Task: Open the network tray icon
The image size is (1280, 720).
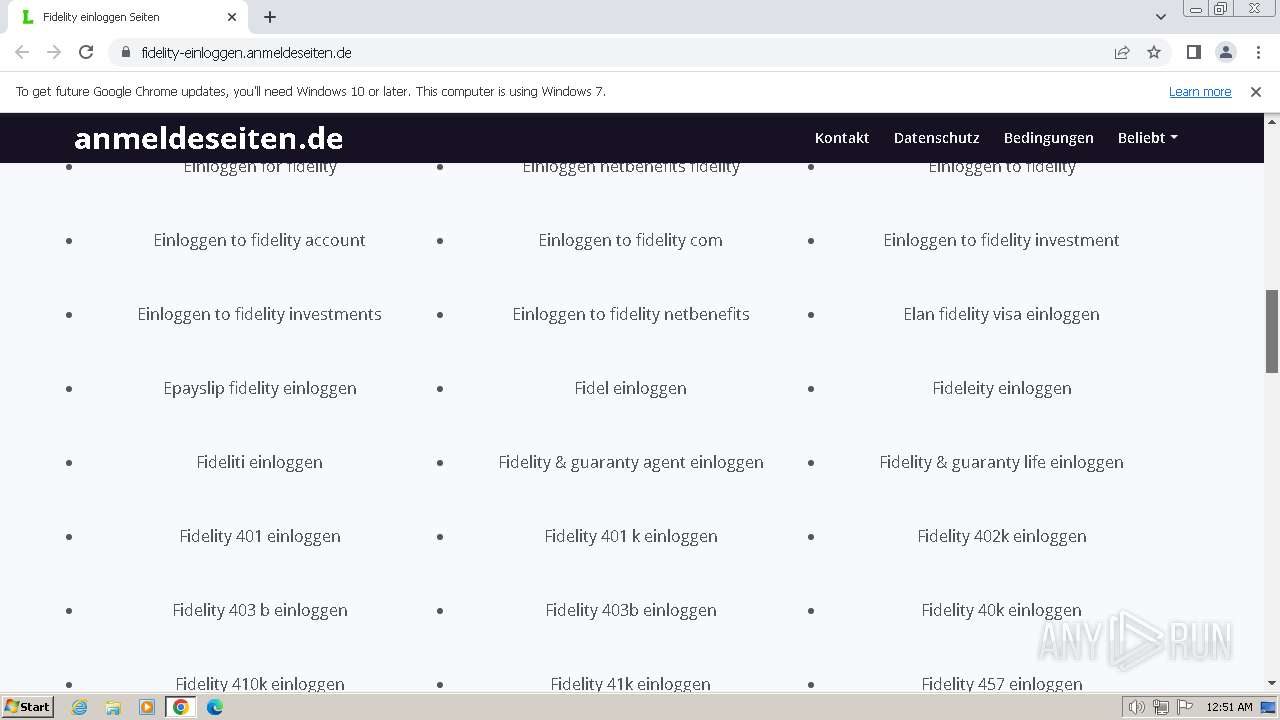Action: point(1160,707)
